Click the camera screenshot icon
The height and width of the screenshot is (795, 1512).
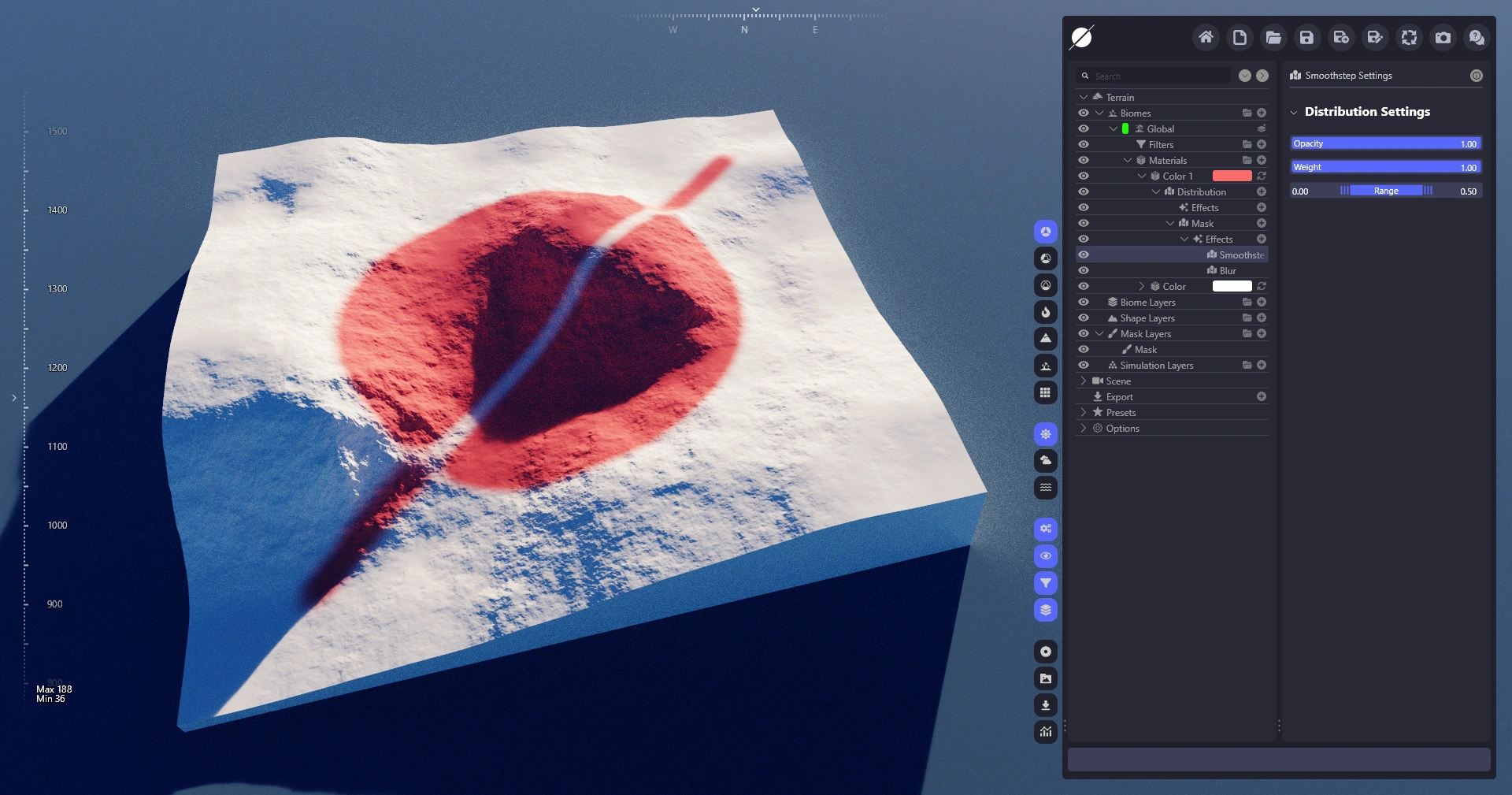click(x=1443, y=37)
